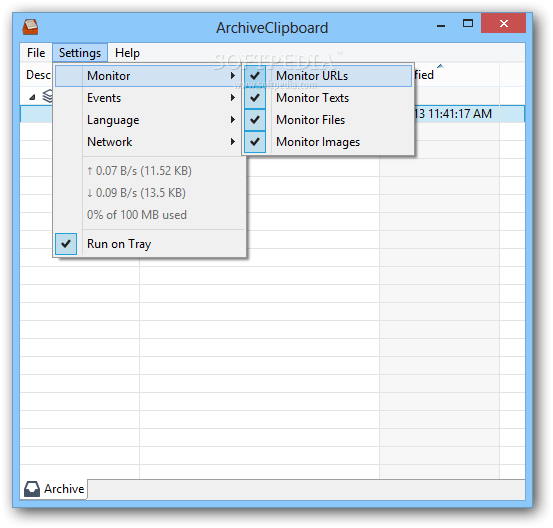Click the ArchiveClipboard app icon in title bar
Image resolution: width=553 pixels, height=528 pixels.
point(30,27)
